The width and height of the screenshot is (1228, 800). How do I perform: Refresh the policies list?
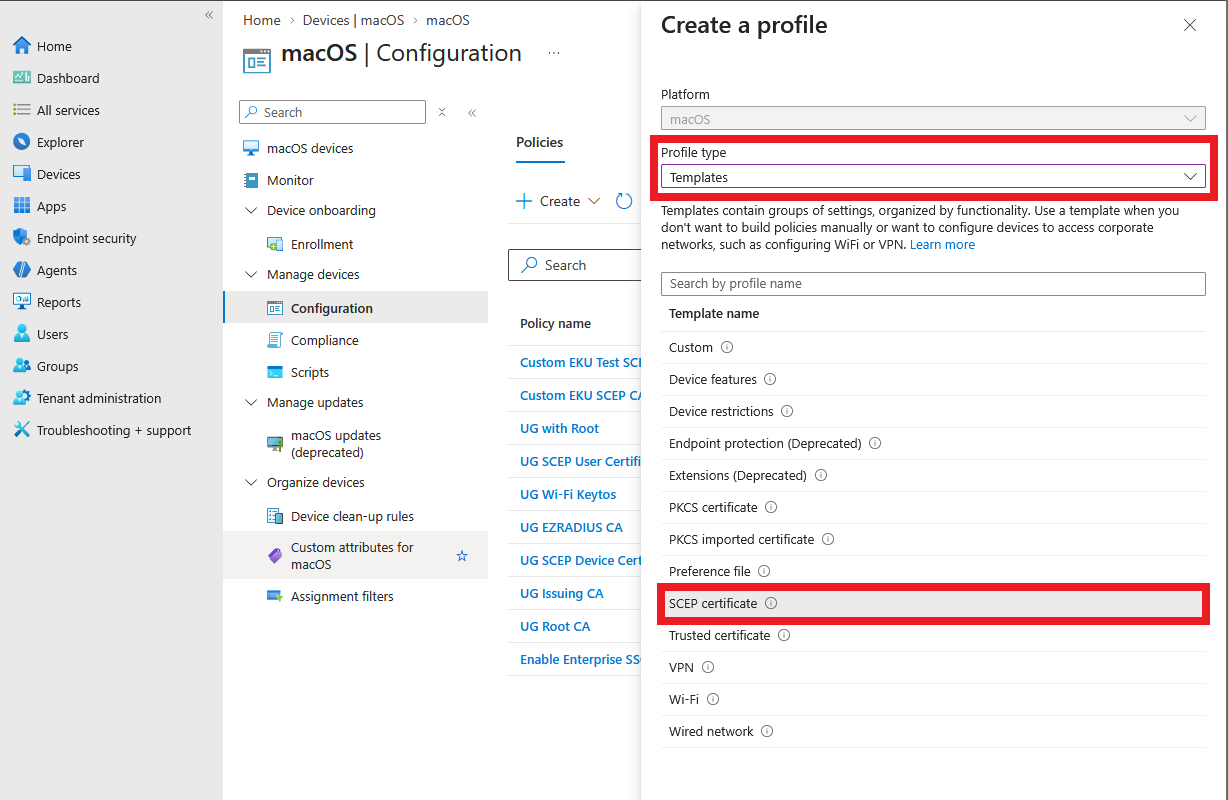(x=624, y=201)
